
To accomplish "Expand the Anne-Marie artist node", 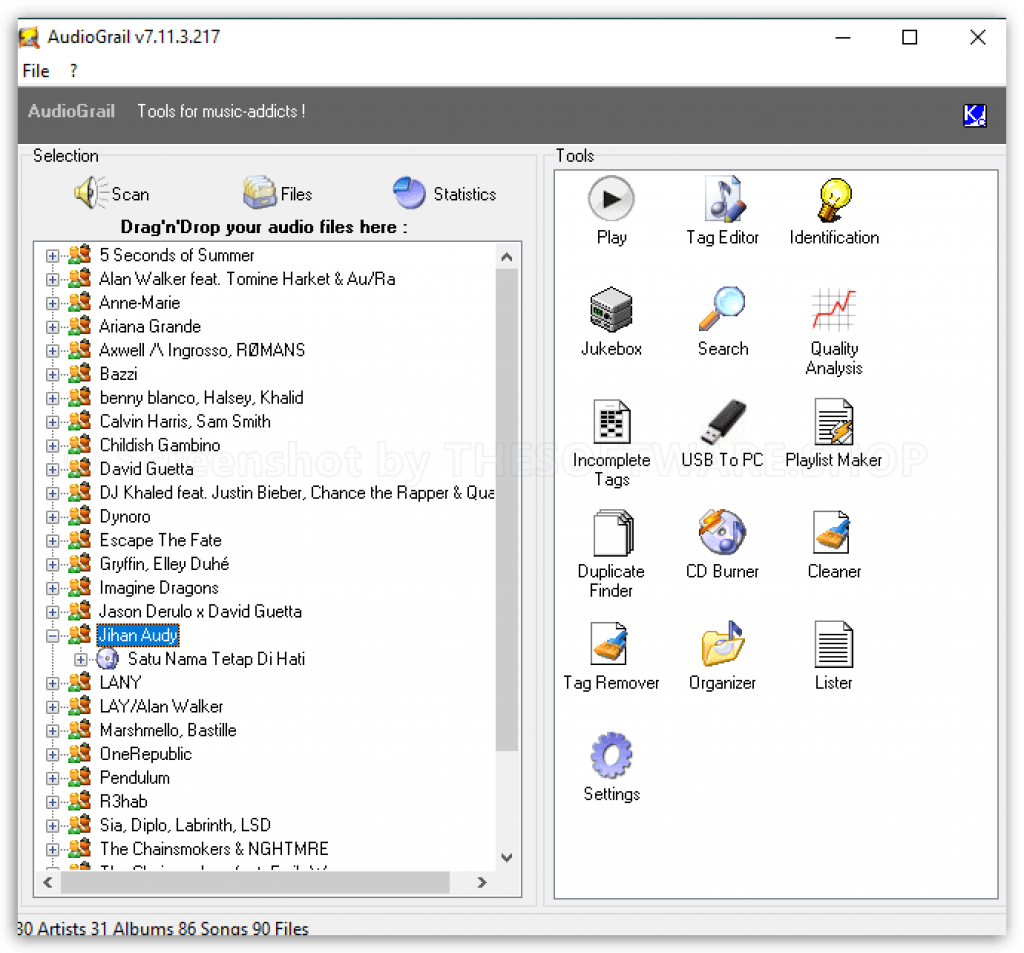I will pos(52,304).
